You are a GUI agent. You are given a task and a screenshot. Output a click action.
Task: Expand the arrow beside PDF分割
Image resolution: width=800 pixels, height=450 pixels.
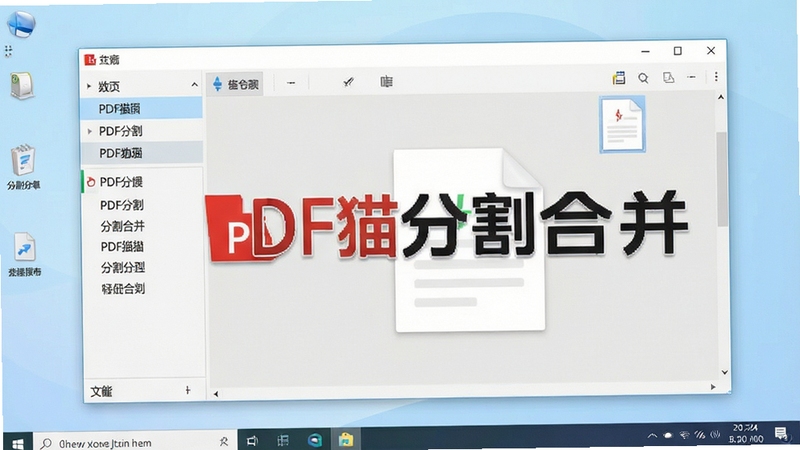[90, 131]
